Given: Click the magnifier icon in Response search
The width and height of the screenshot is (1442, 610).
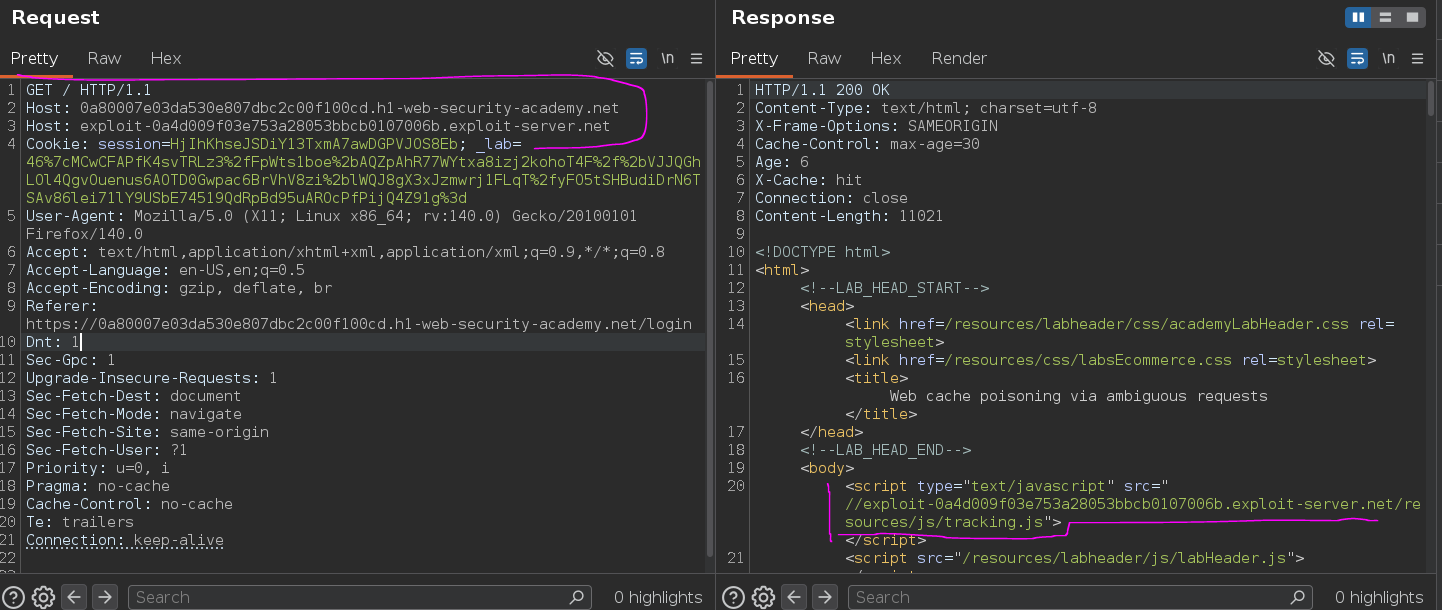Looking at the screenshot, I should pyautogui.click(x=1297, y=597).
